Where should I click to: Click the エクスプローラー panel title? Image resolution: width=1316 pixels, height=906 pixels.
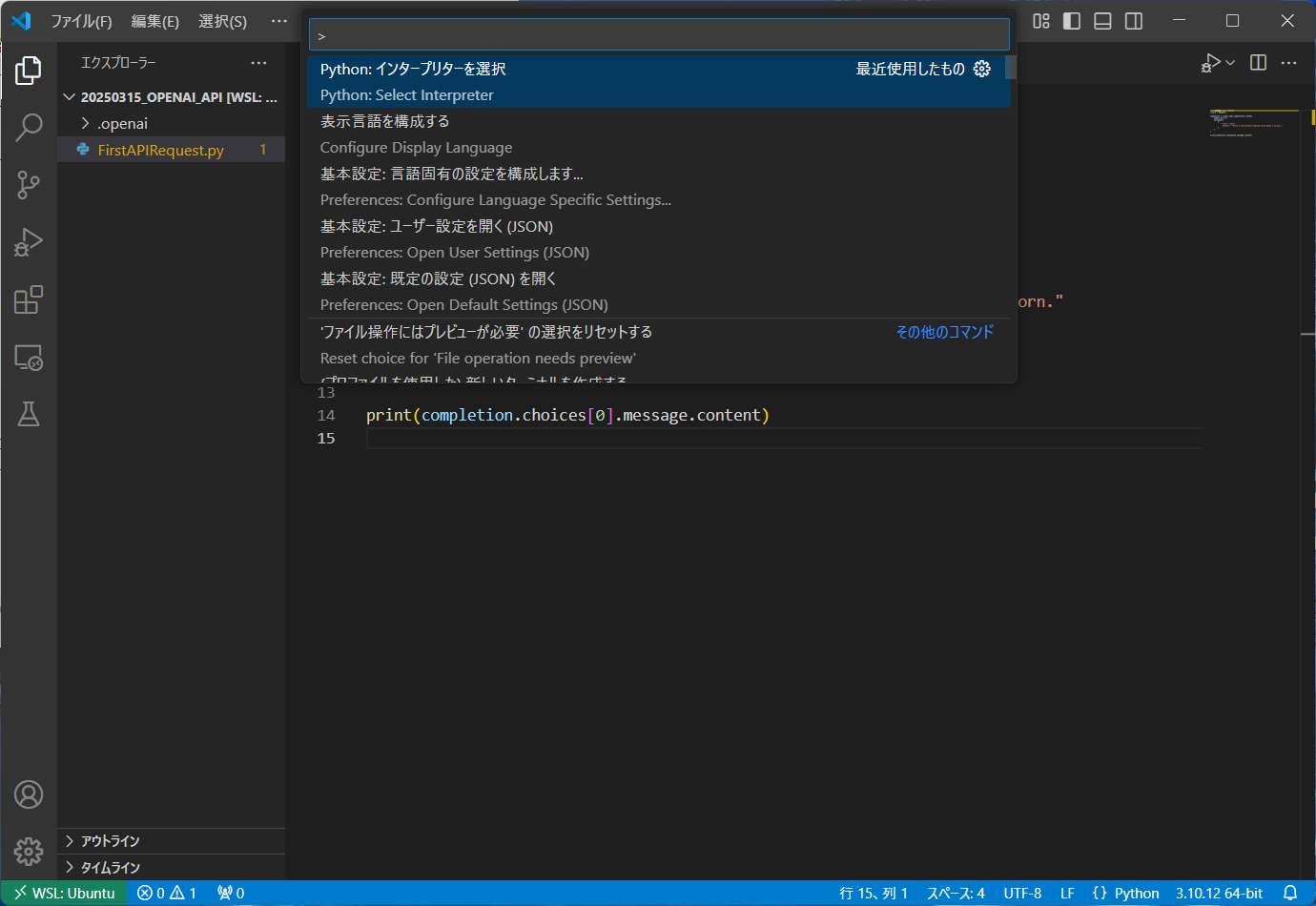(118, 63)
